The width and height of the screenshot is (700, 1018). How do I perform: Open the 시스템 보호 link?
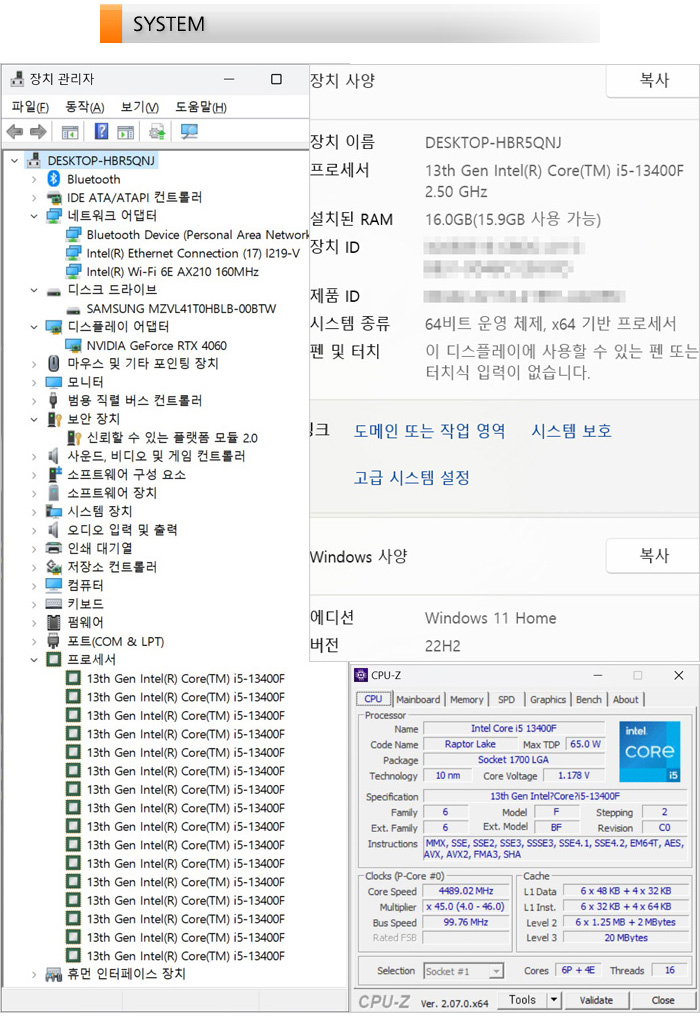(x=571, y=431)
